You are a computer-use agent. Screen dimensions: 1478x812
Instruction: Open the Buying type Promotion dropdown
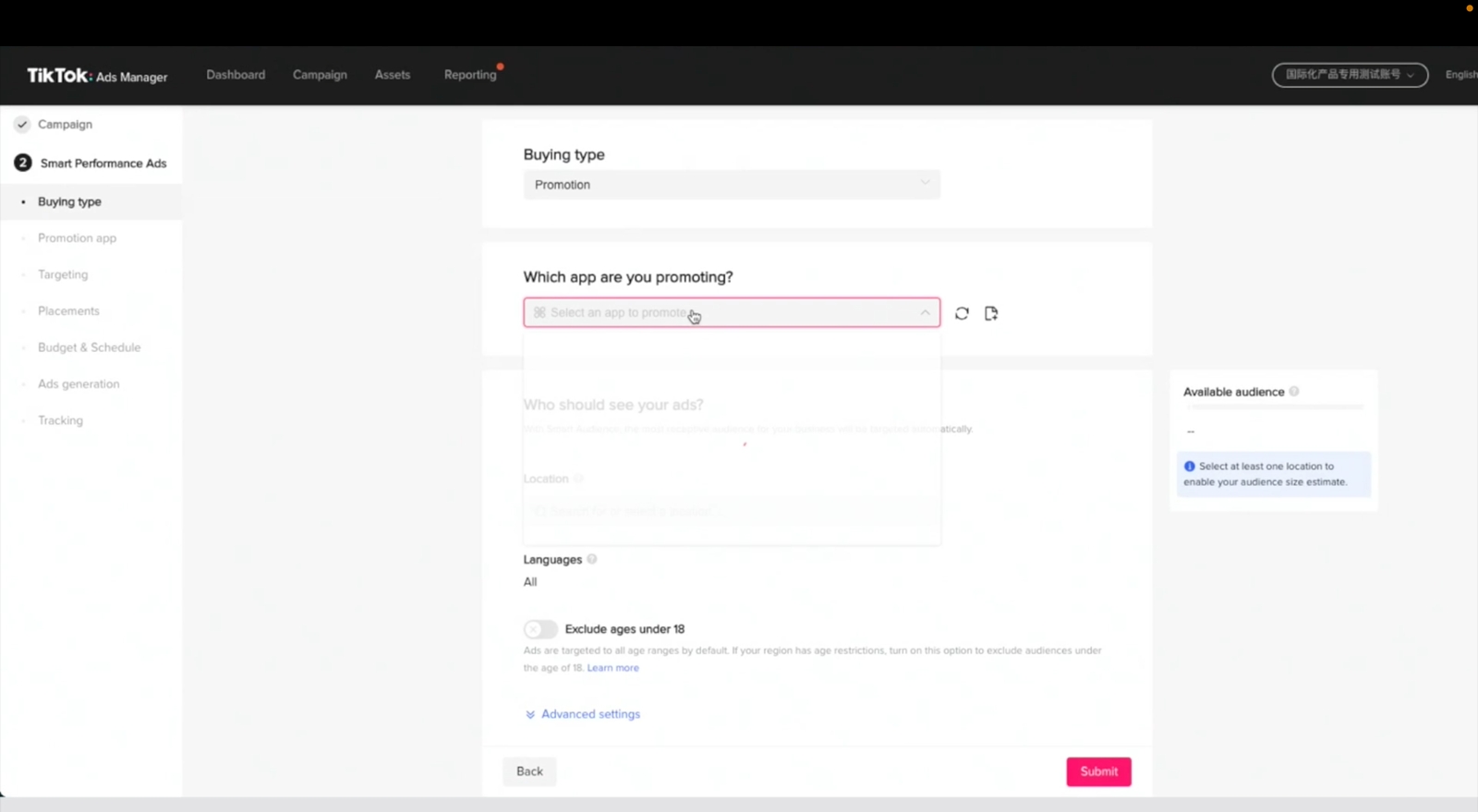pos(732,185)
